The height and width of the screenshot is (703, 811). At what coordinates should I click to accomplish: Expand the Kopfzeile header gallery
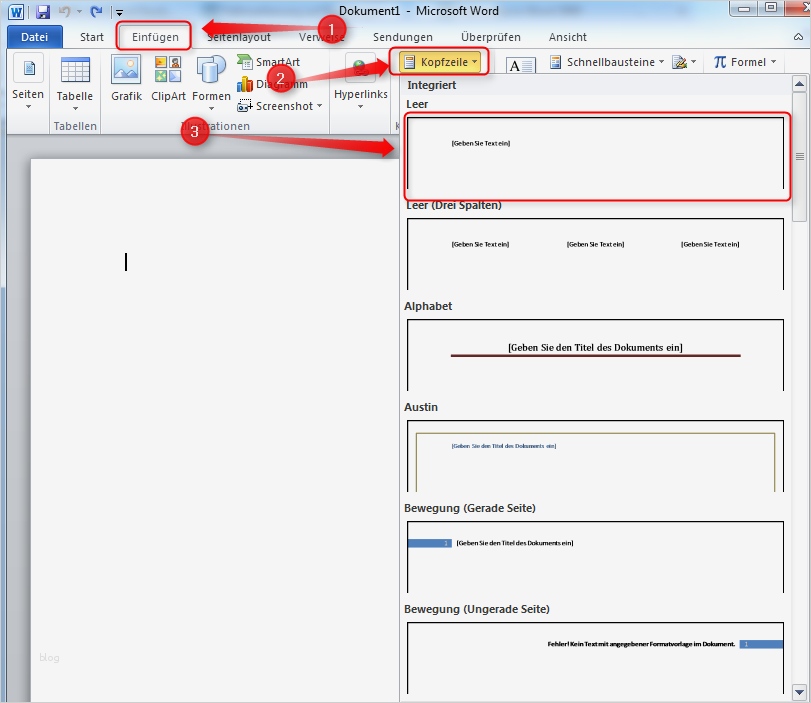pyautogui.click(x=441, y=60)
